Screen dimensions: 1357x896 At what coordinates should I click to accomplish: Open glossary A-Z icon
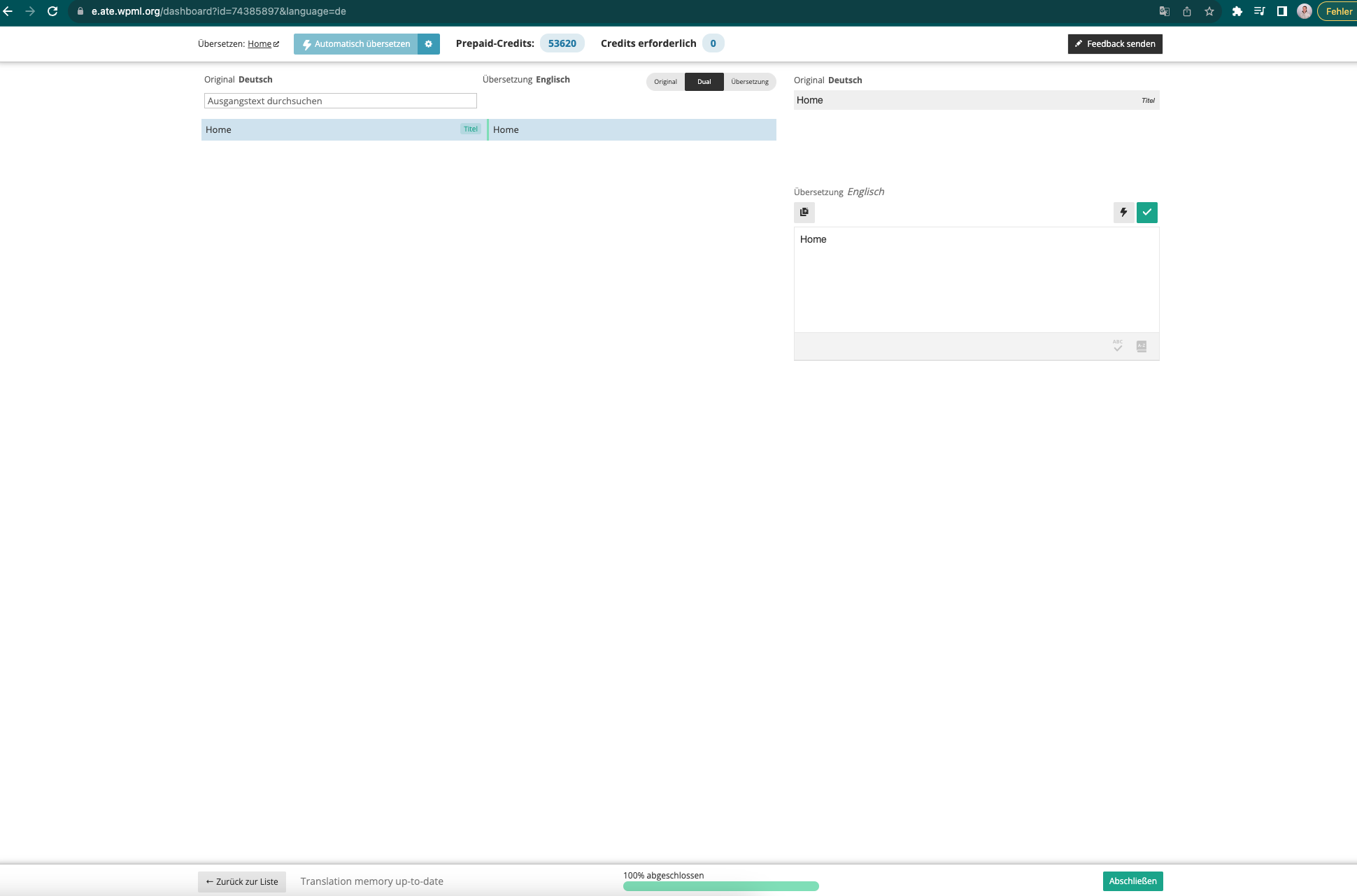(x=1142, y=346)
